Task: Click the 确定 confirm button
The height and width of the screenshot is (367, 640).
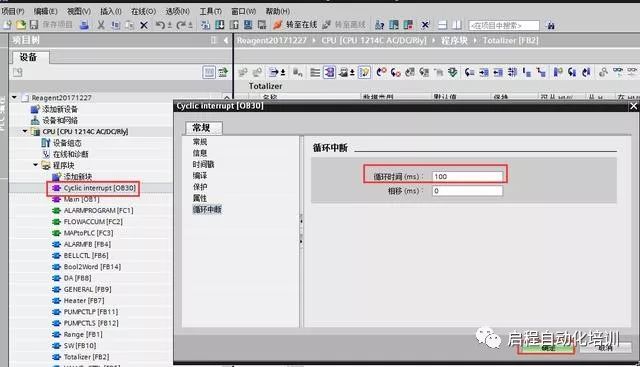Action: coord(547,347)
